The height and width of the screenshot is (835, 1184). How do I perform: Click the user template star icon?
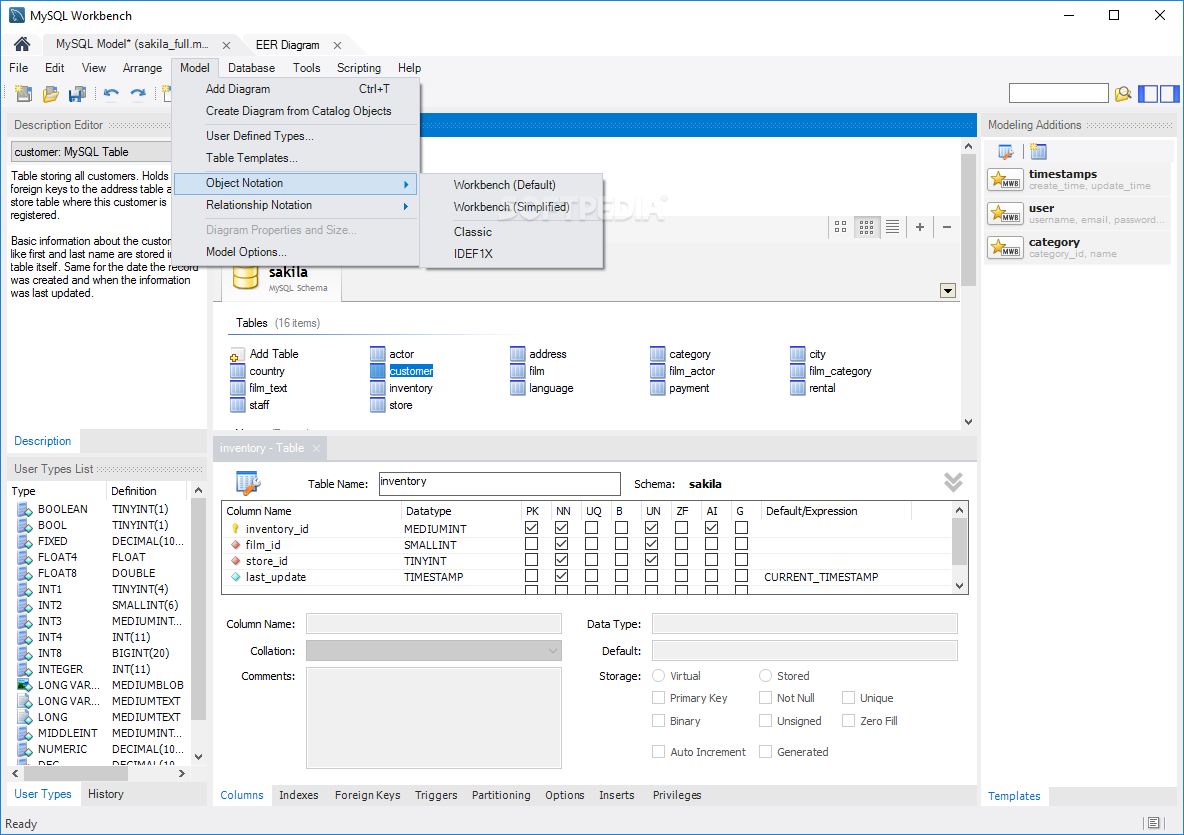1005,214
